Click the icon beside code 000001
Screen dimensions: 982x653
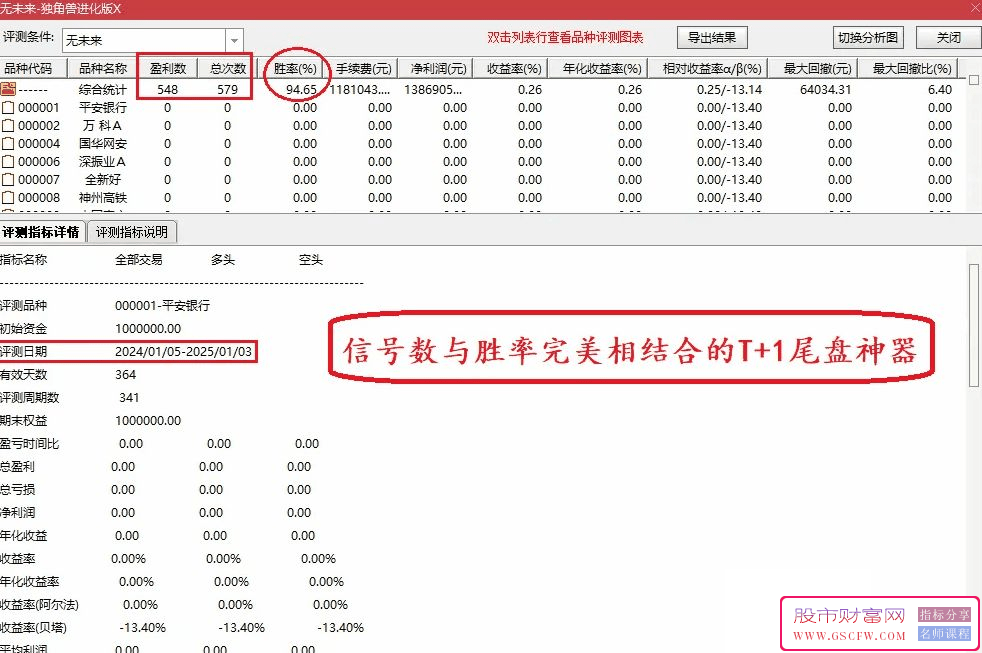click(x=8, y=108)
